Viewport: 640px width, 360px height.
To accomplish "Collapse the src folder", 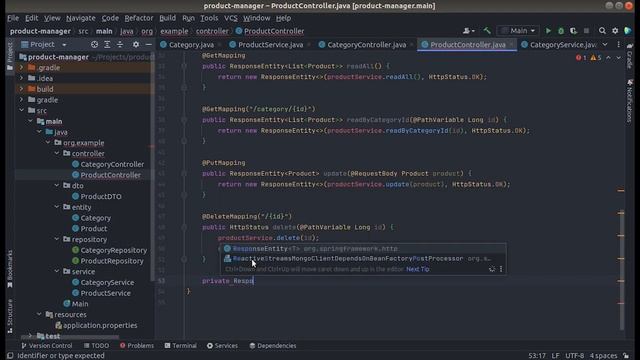I will pos(22,110).
